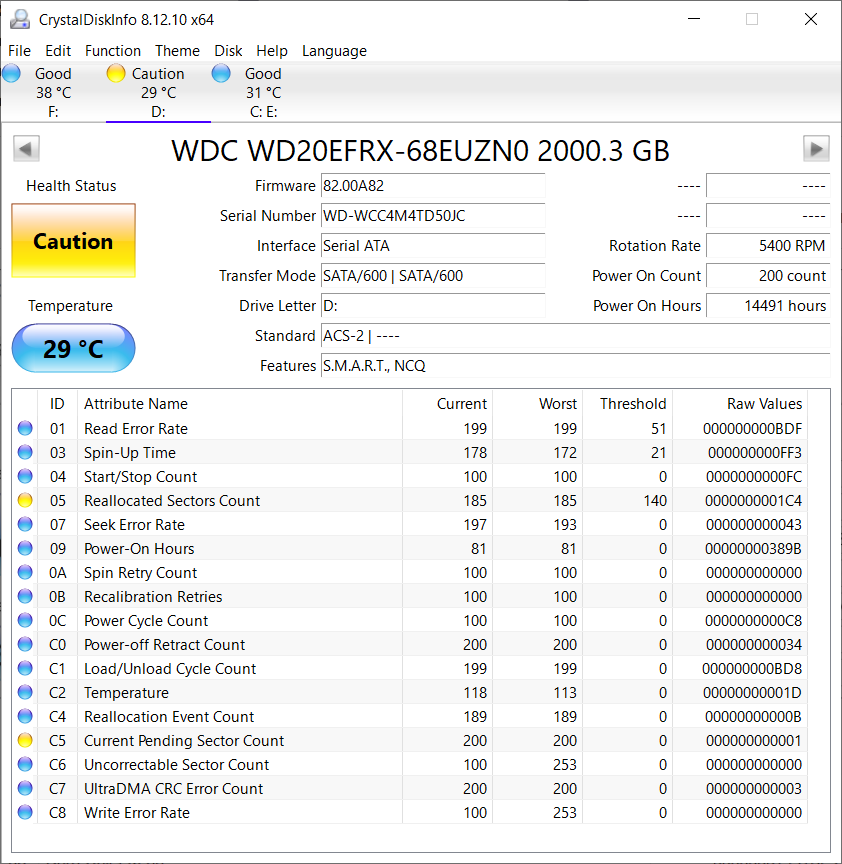Click the Standard field ACS-2
The height and width of the screenshot is (864, 842).
575,336
